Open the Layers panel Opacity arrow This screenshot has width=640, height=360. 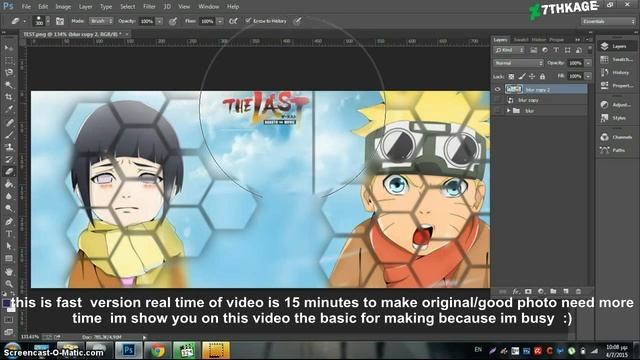click(588, 63)
